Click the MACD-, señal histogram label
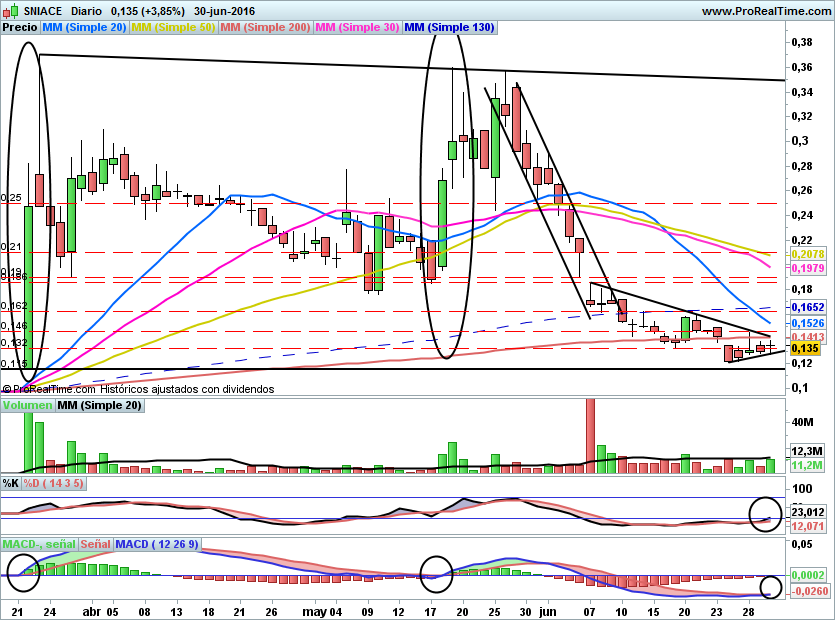Screen dimensions: 835x620 [x=37, y=544]
